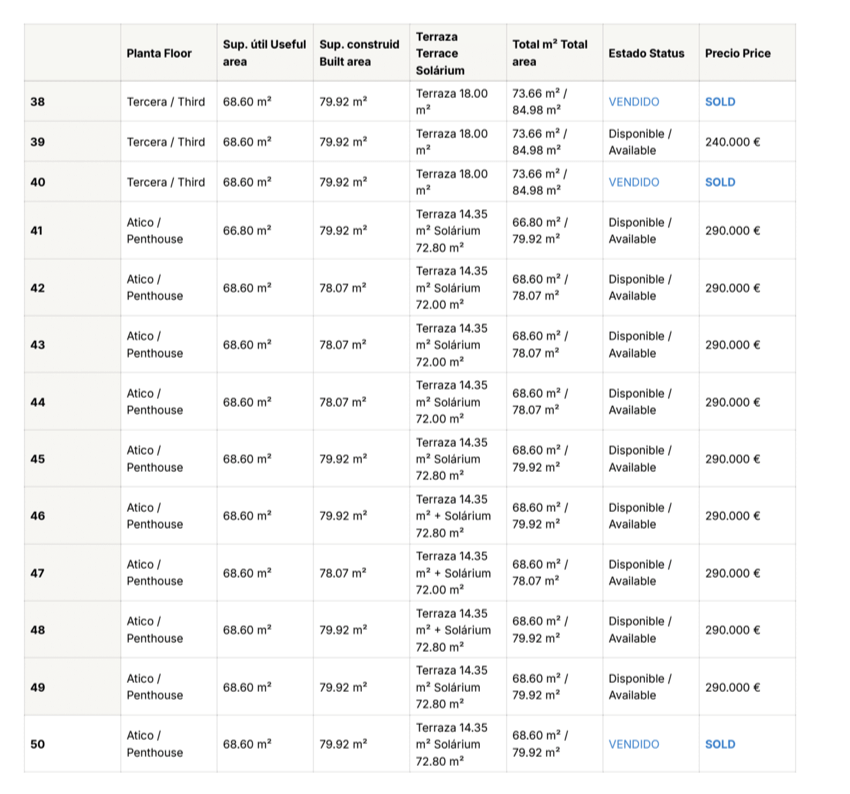Click the Planta Floor column header
850x794 pixels.
pos(159,53)
